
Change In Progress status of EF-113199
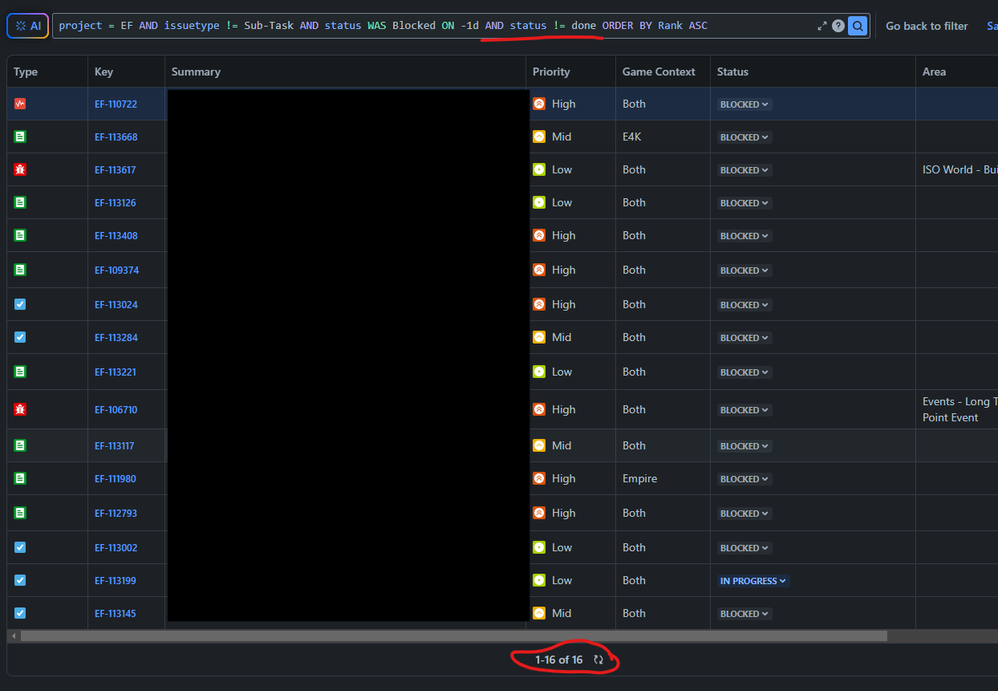click(753, 581)
